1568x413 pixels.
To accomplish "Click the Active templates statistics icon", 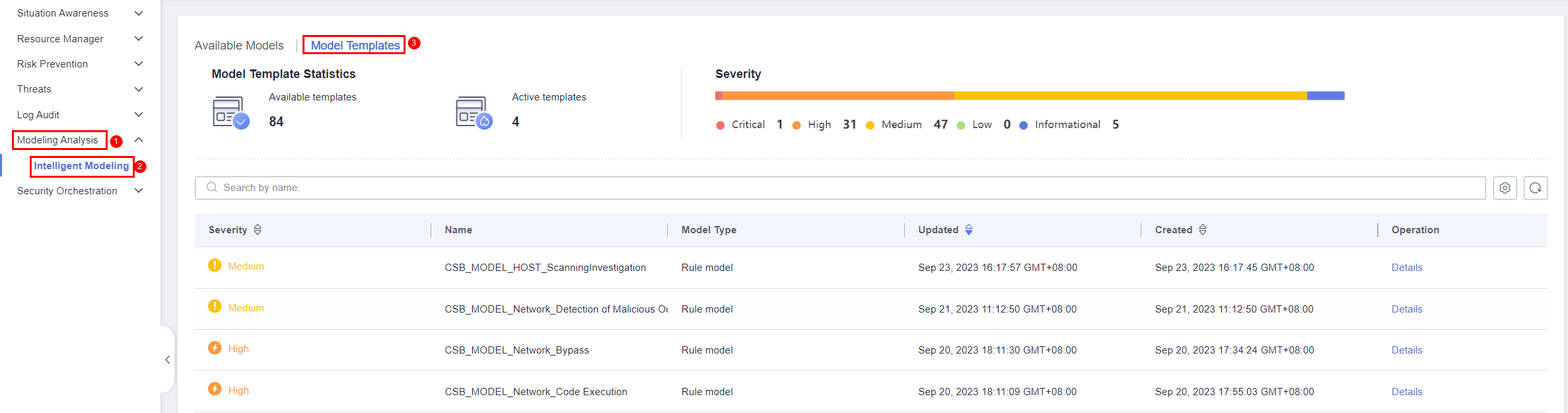I will tap(474, 112).
